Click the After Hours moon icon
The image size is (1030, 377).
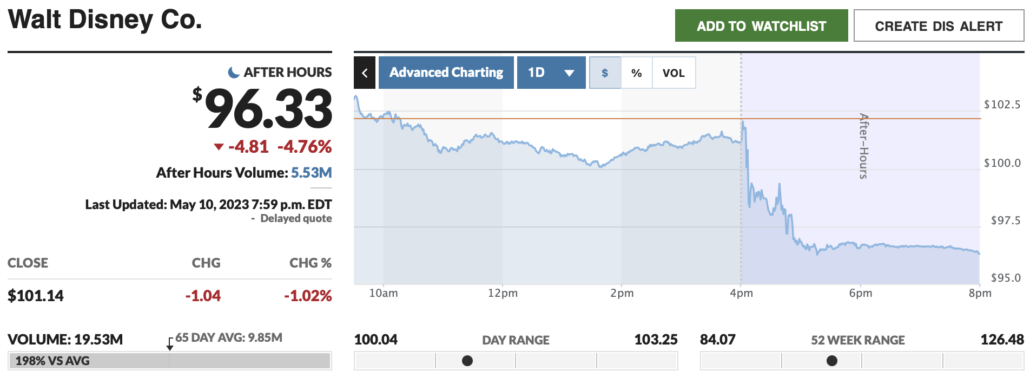pos(233,72)
